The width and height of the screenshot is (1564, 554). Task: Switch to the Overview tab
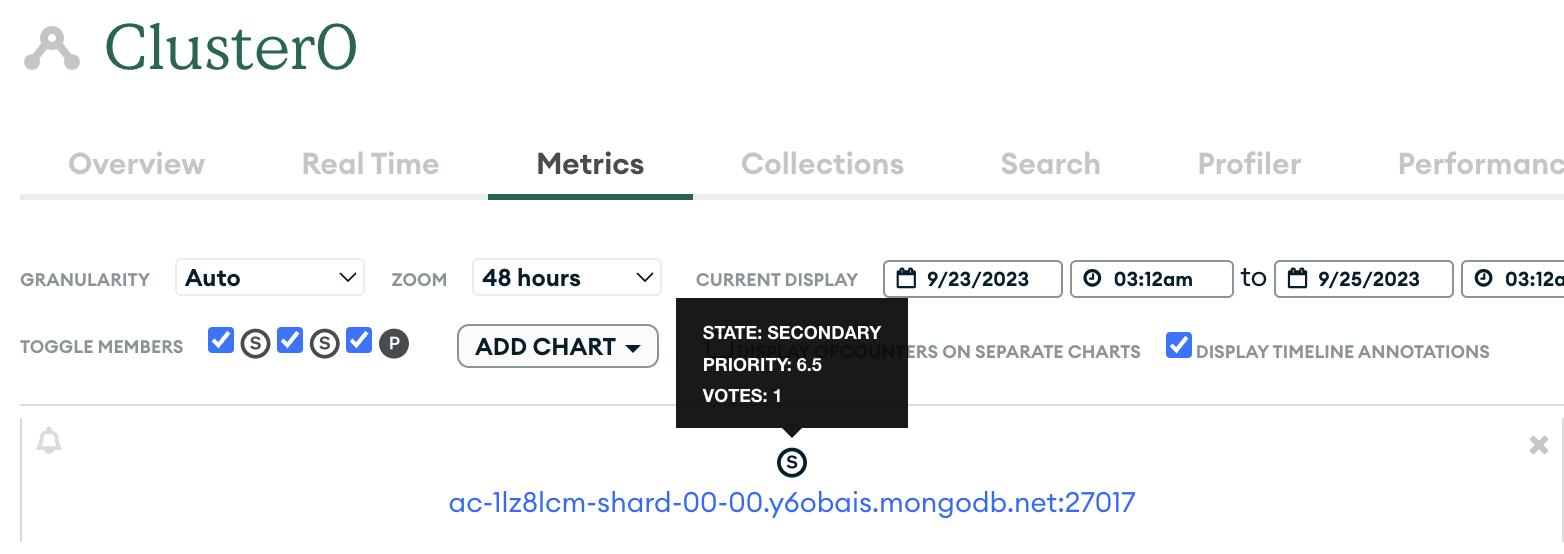pyautogui.click(x=136, y=164)
